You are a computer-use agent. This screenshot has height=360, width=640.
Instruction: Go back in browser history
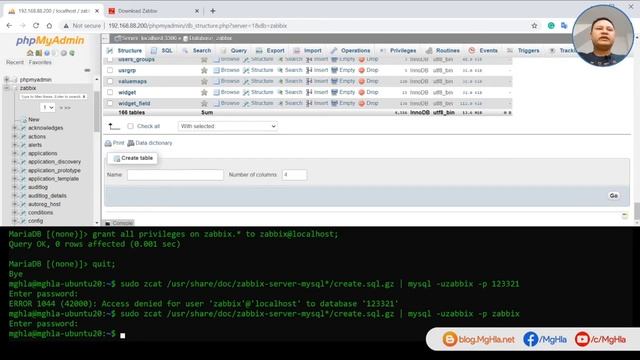tap(9, 25)
